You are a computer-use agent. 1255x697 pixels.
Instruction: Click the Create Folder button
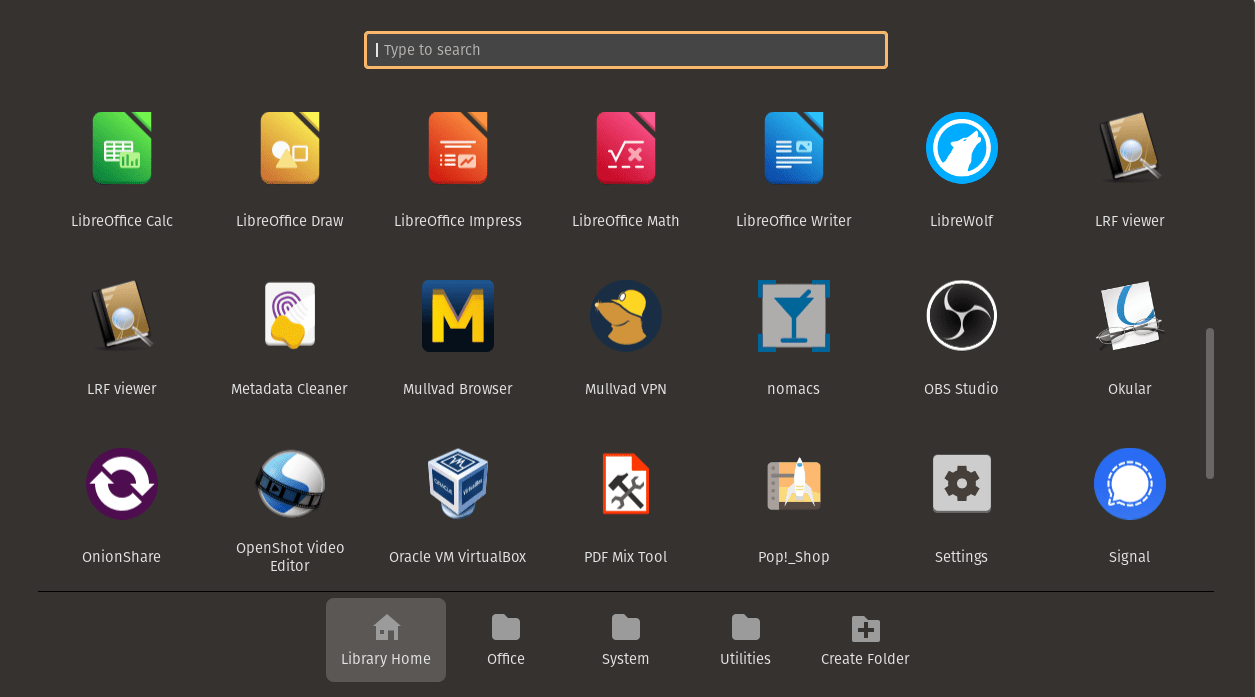[866, 640]
